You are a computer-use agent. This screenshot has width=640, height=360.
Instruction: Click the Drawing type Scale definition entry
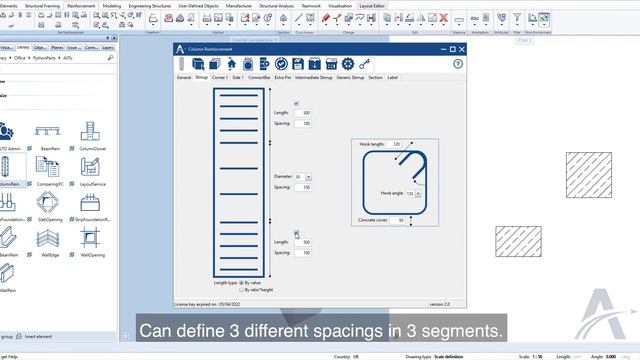[434, 356]
